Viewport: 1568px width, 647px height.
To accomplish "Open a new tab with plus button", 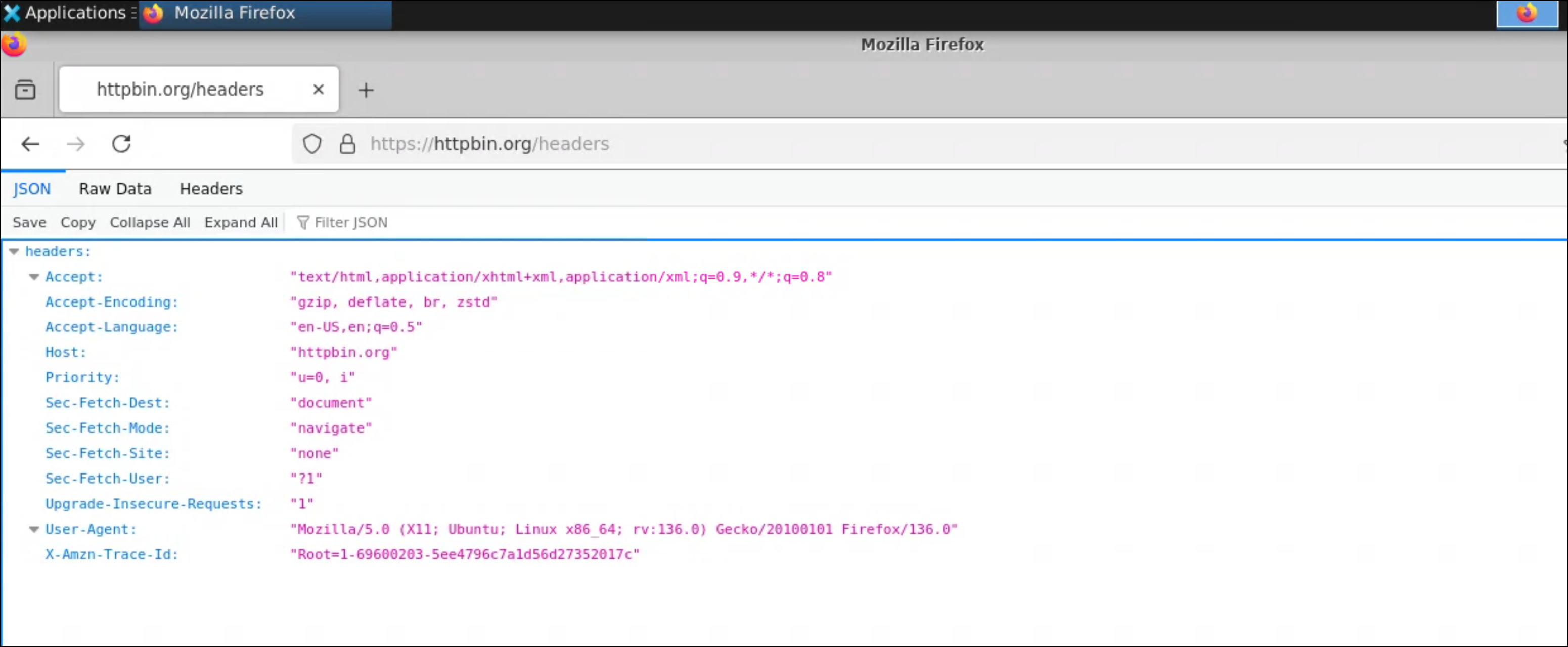I will point(366,90).
